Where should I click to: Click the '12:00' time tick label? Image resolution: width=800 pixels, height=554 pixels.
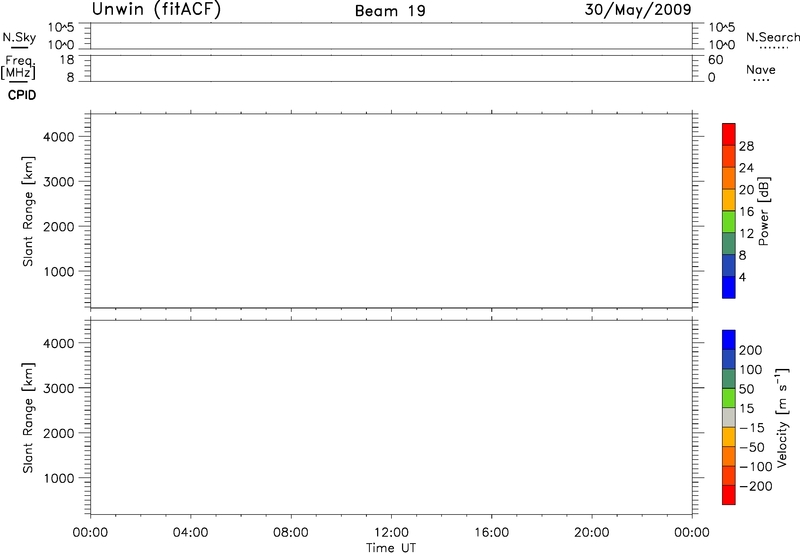coord(391,533)
